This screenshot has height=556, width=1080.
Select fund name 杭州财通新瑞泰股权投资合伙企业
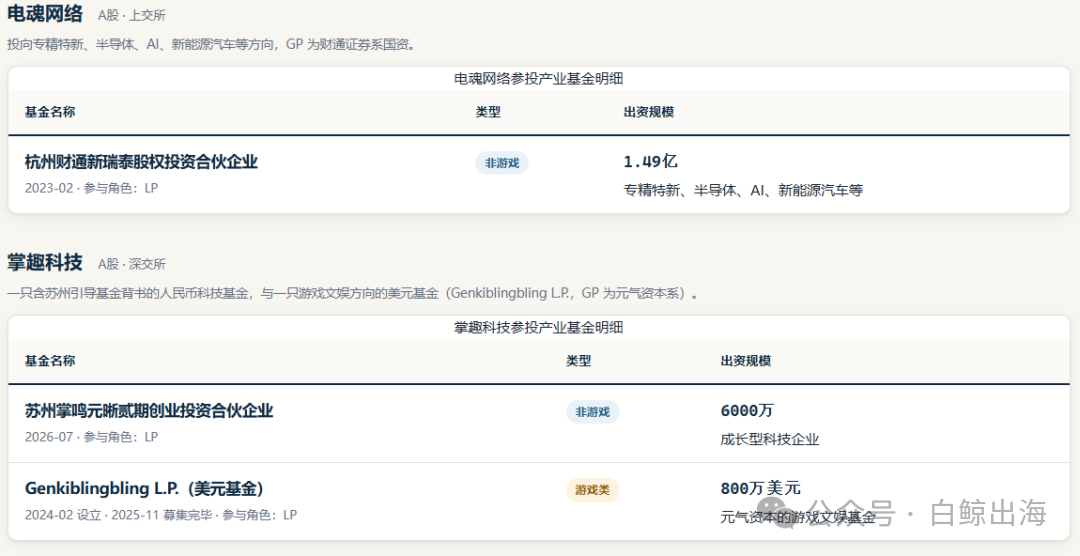tap(141, 163)
